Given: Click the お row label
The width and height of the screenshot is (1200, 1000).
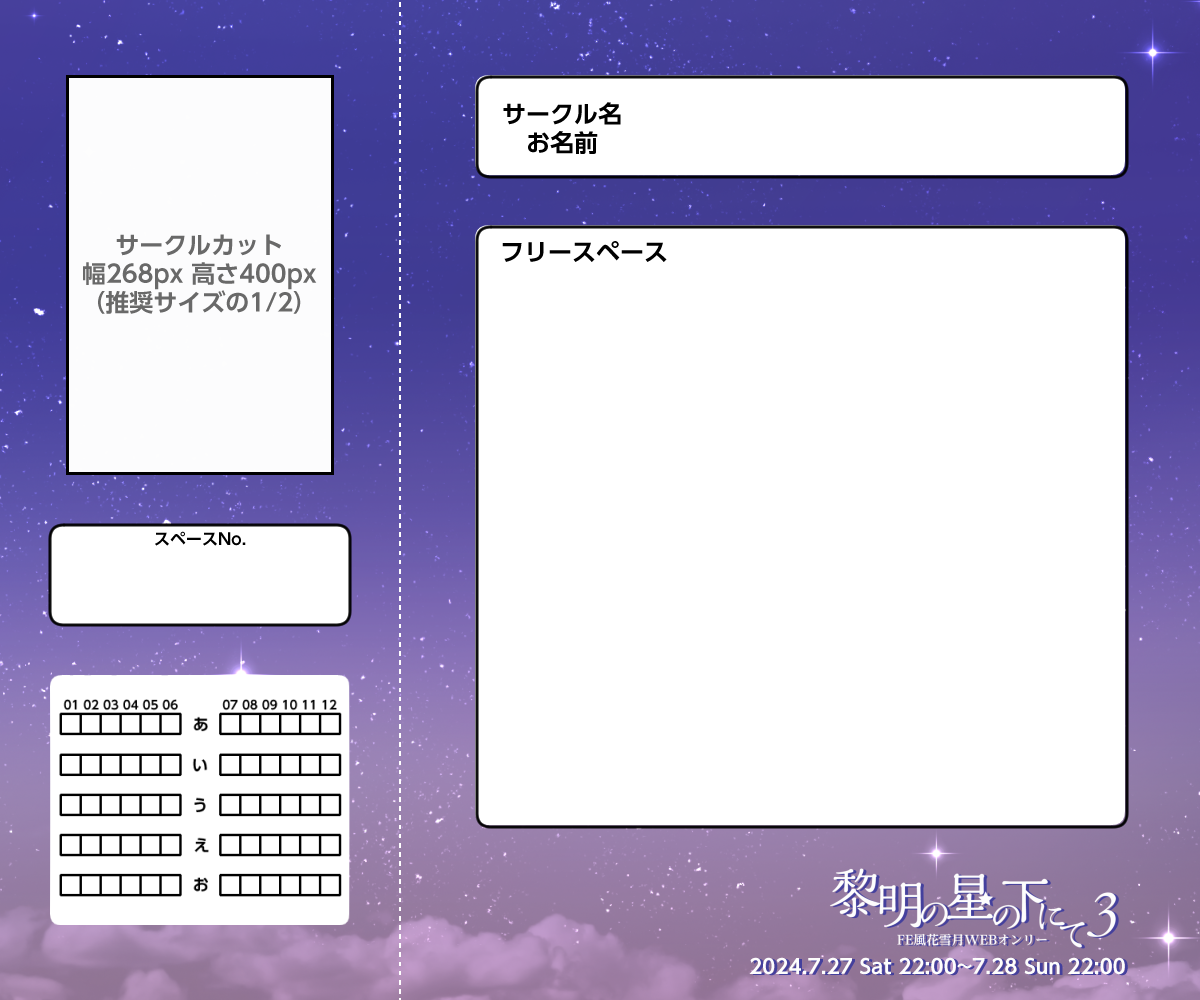Looking at the screenshot, I should point(201,885).
